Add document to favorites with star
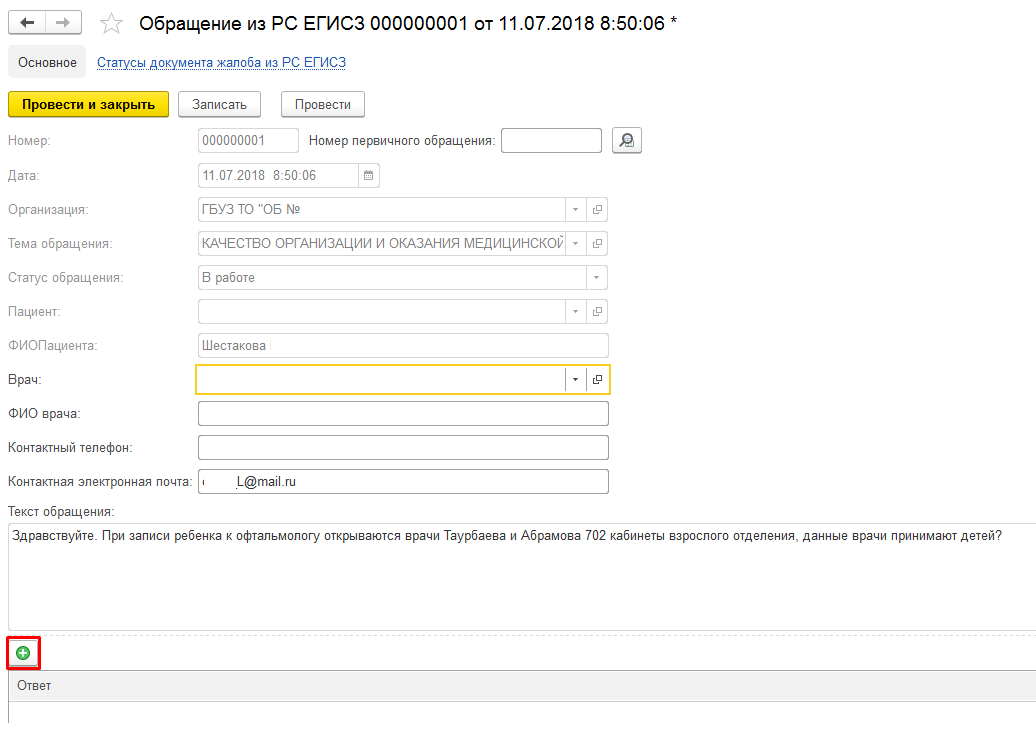Image resolution: width=1036 pixels, height=748 pixels. [113, 23]
